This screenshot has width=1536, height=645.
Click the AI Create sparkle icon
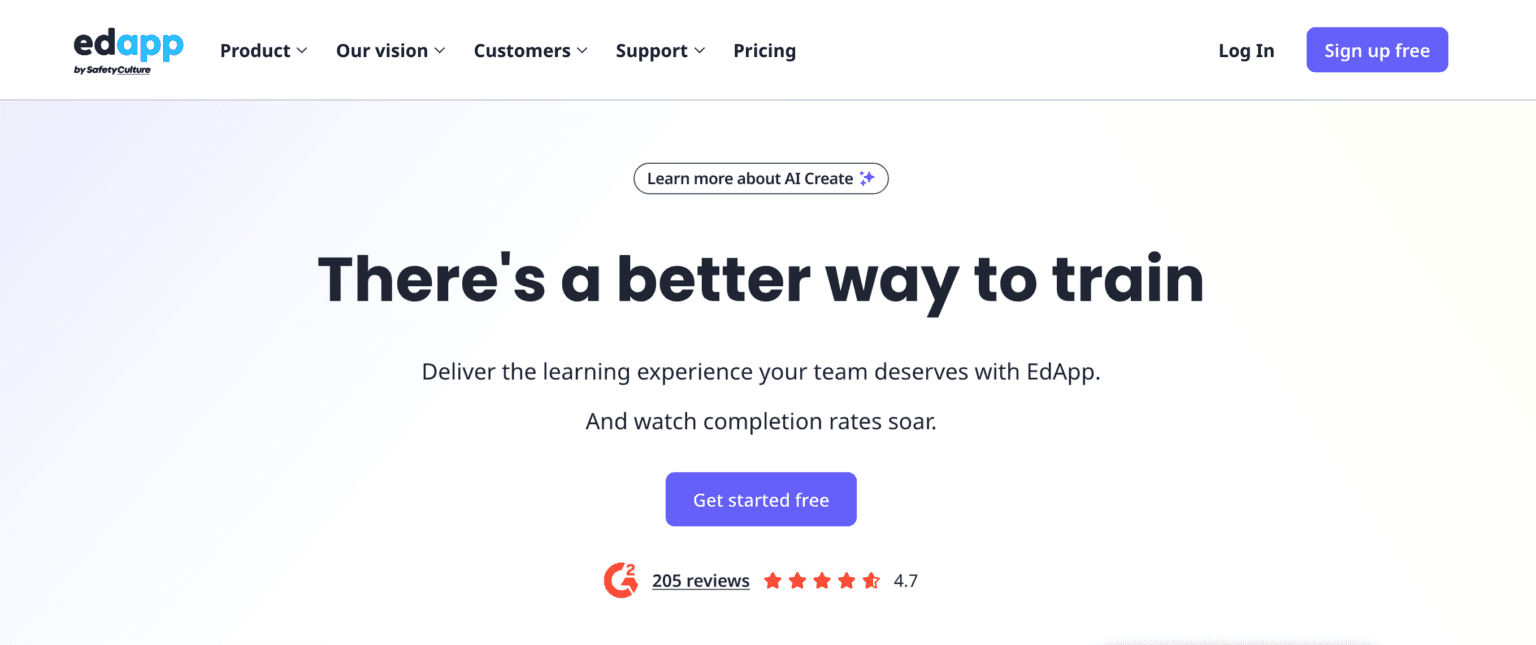pyautogui.click(x=867, y=179)
